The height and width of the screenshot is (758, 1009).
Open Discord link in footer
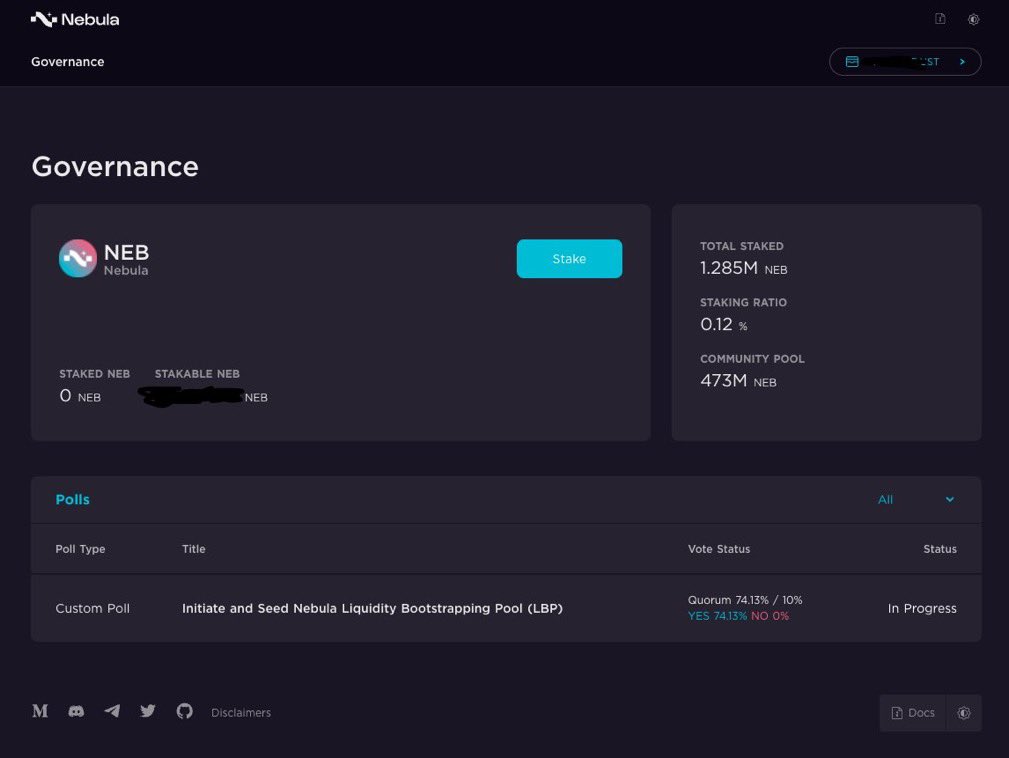[76, 711]
